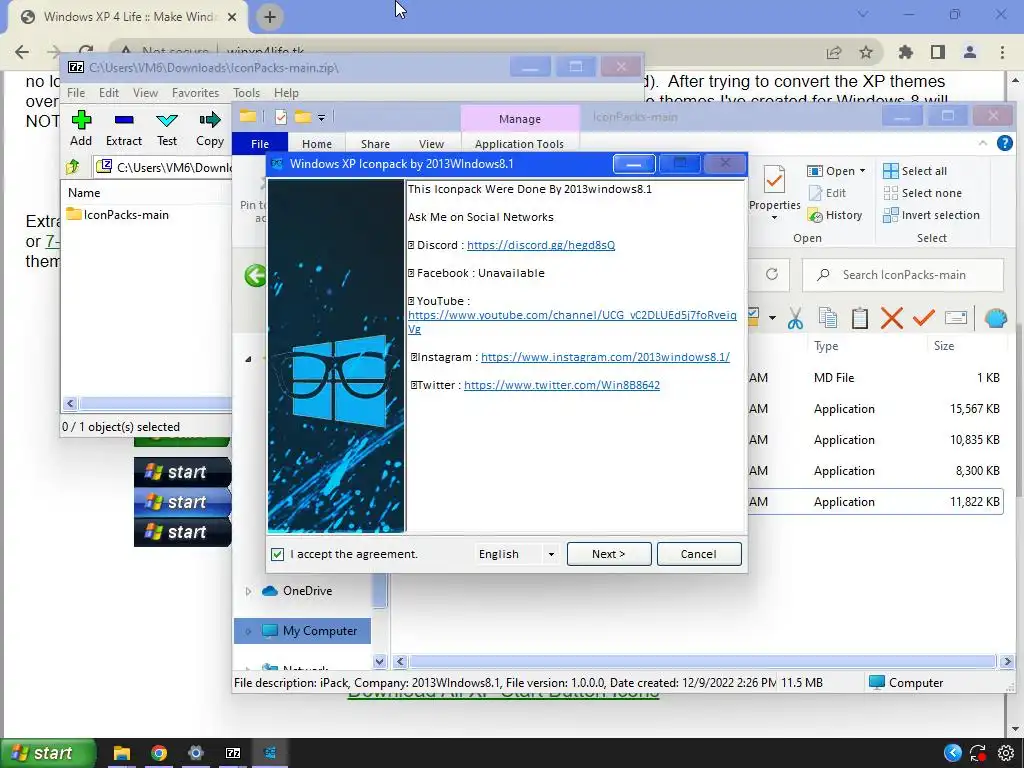Click the red X Delete icon
Image resolution: width=1024 pixels, height=768 pixels.
click(891, 318)
